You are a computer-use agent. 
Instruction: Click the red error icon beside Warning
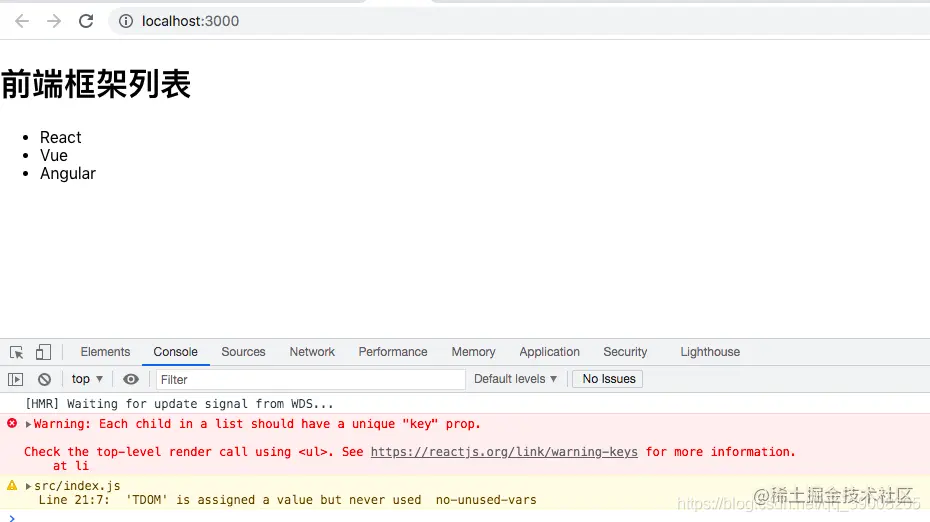coord(12,424)
